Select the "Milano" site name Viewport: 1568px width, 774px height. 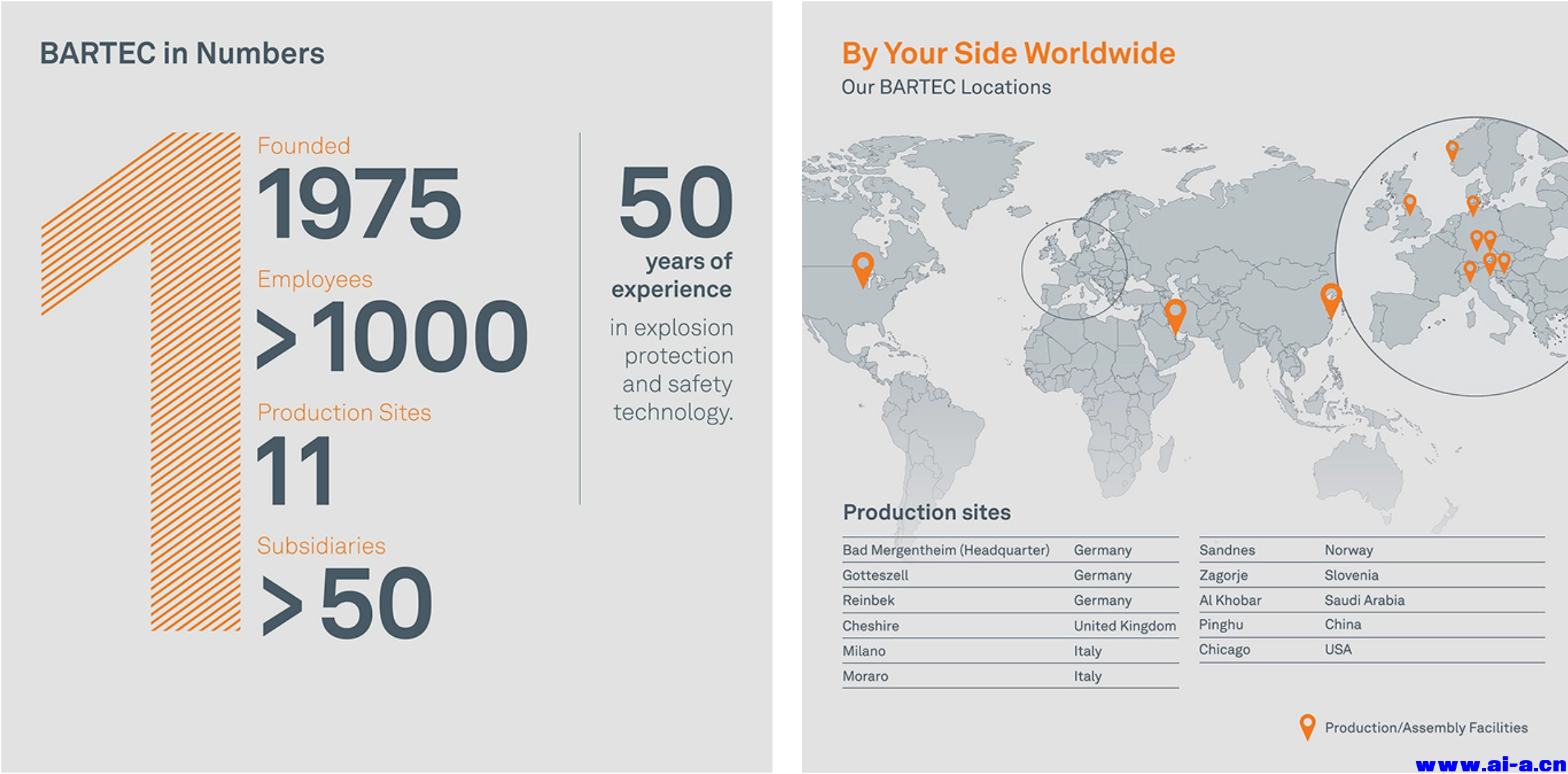(864, 651)
